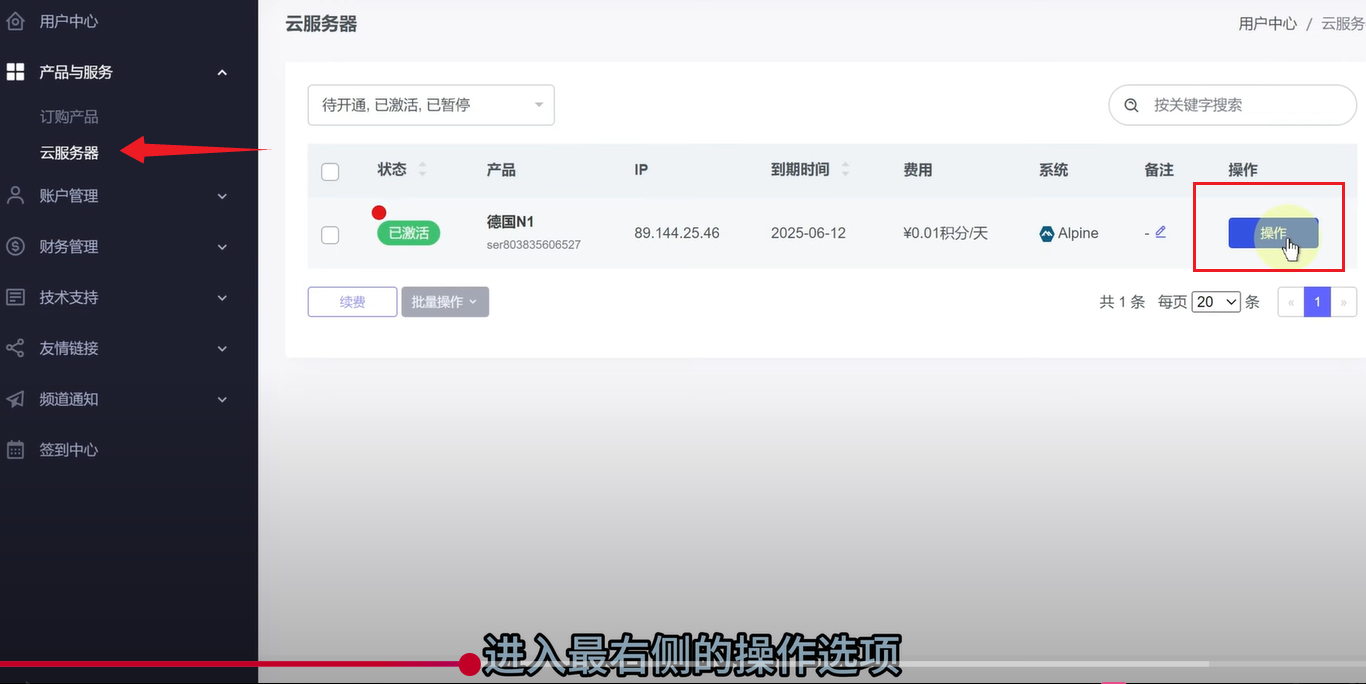Expand the 财务管理 menu chevron
The image size is (1366, 684).
click(x=222, y=247)
